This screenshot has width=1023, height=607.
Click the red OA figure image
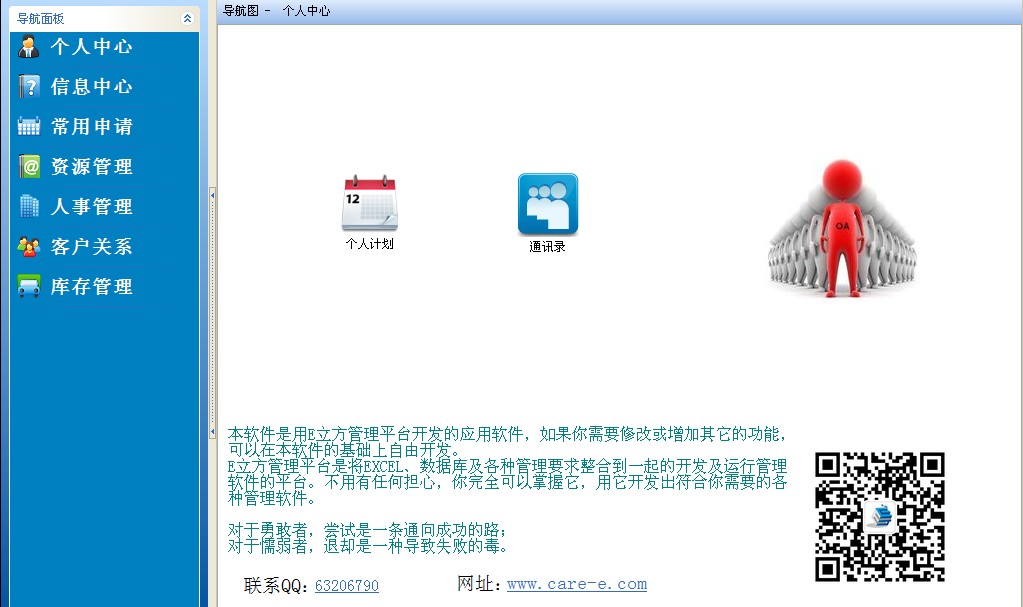[842, 228]
